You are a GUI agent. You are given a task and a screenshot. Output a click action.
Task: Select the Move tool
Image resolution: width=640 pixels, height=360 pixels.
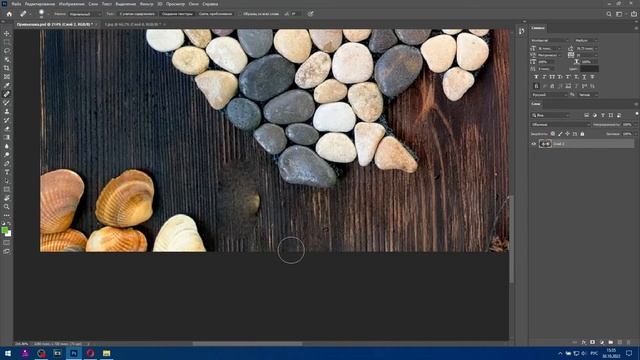coord(7,33)
